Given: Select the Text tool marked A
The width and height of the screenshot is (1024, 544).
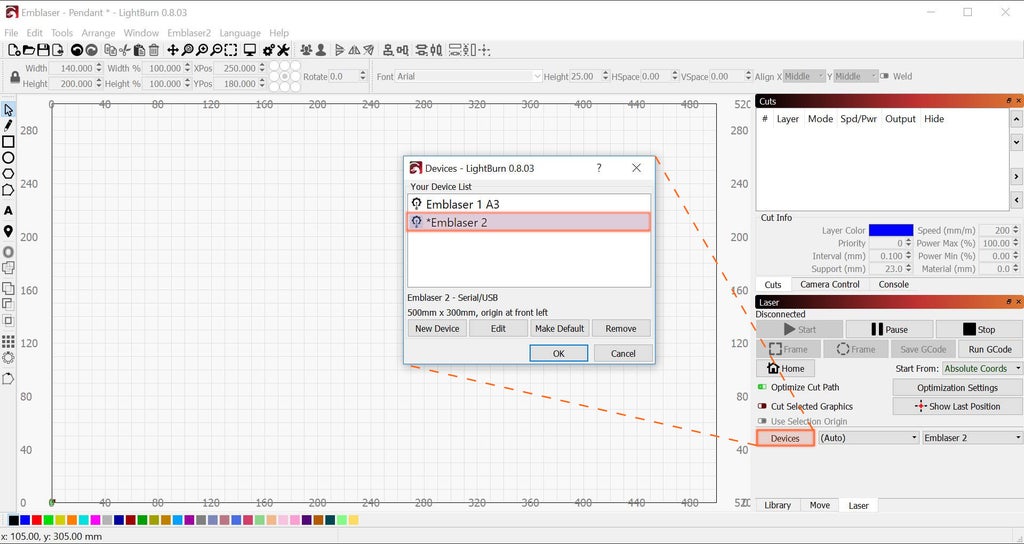Looking at the screenshot, I should pyautogui.click(x=8, y=210).
